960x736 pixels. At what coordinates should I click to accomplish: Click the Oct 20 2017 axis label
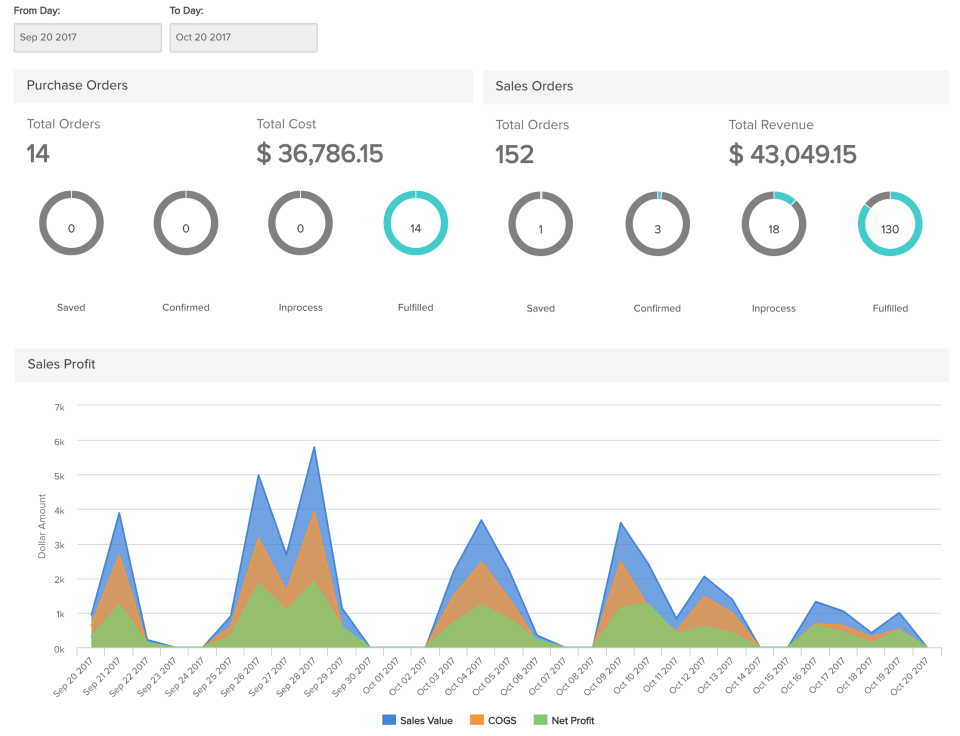[x=909, y=677]
